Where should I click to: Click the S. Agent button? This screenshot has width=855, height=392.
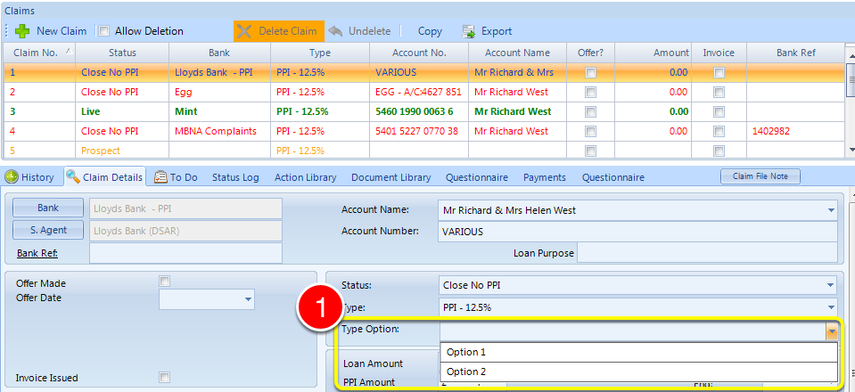point(48,230)
